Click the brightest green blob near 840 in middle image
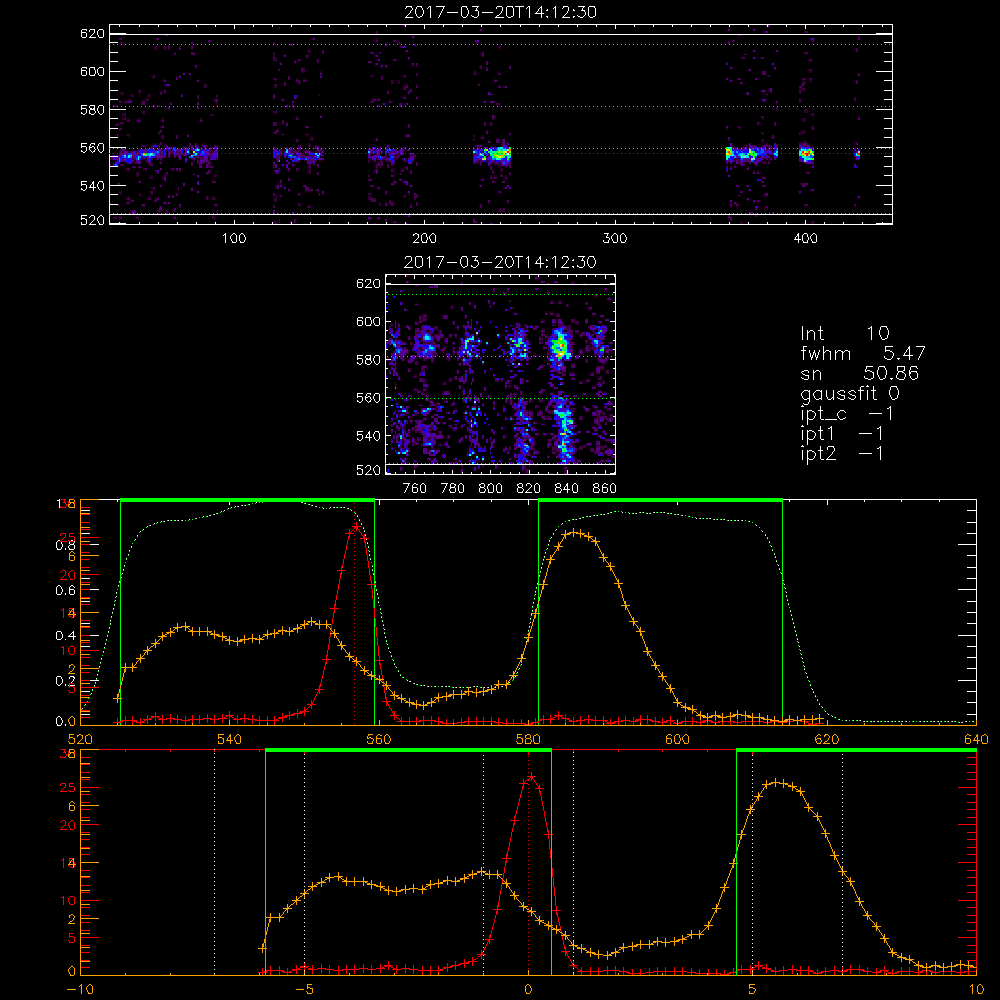The width and height of the screenshot is (1000, 1000). [560, 346]
